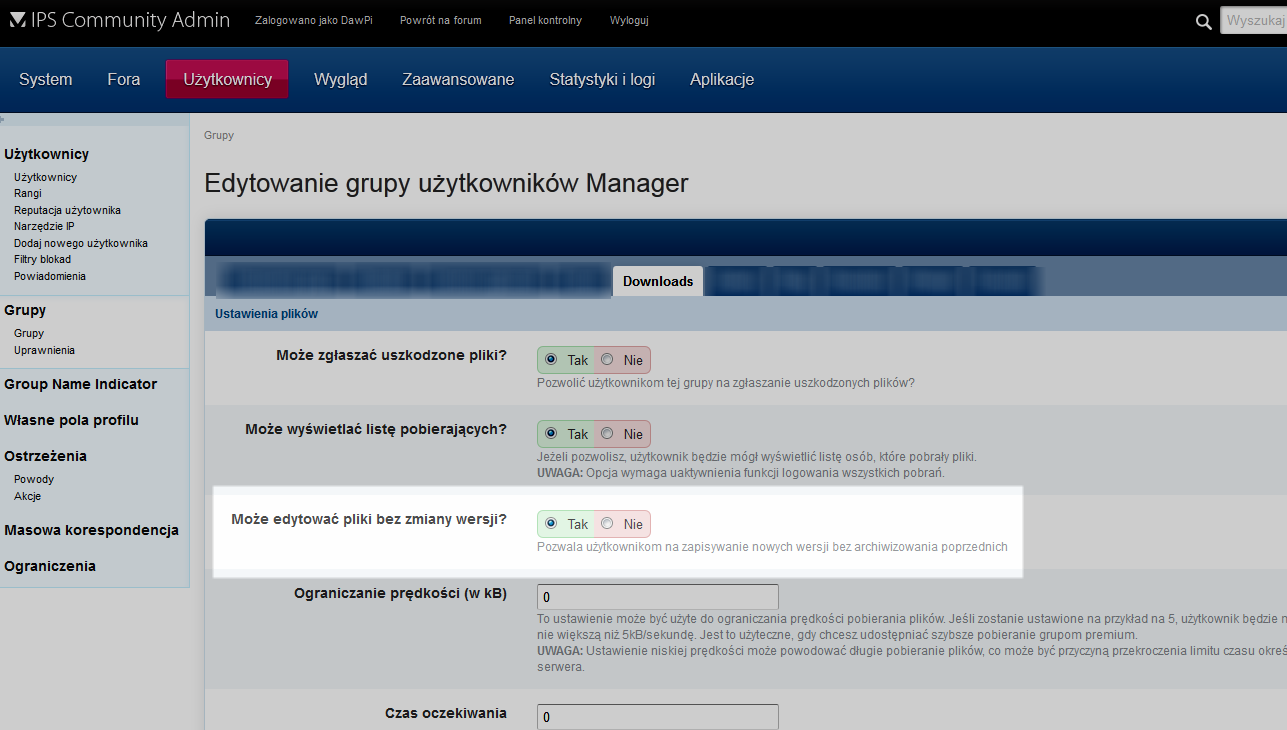Screen dimensions: 1287x730
Task: Open the Użytkownicy menu section
Action: (227, 79)
